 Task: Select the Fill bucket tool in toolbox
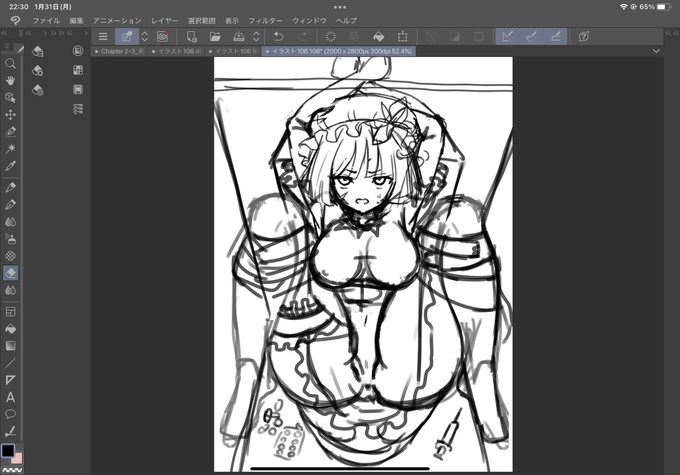(10, 329)
